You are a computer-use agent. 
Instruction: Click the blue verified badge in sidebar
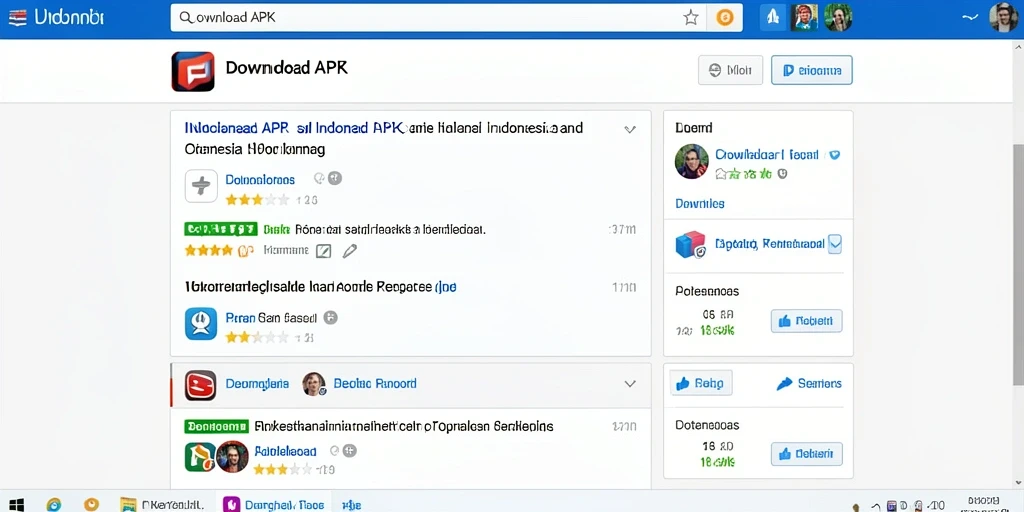point(834,155)
